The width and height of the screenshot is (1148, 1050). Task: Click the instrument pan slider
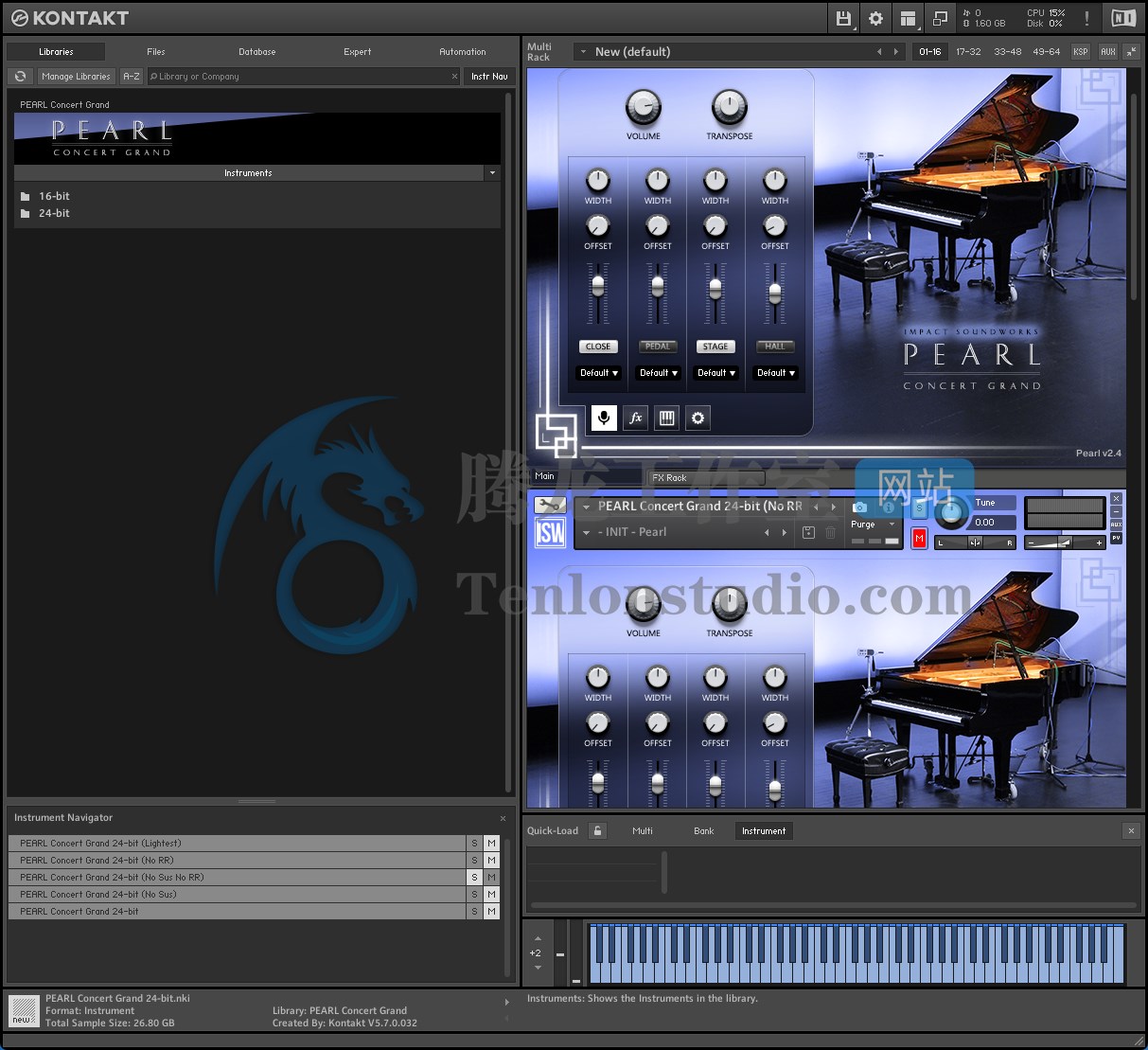pyautogui.click(x=975, y=543)
